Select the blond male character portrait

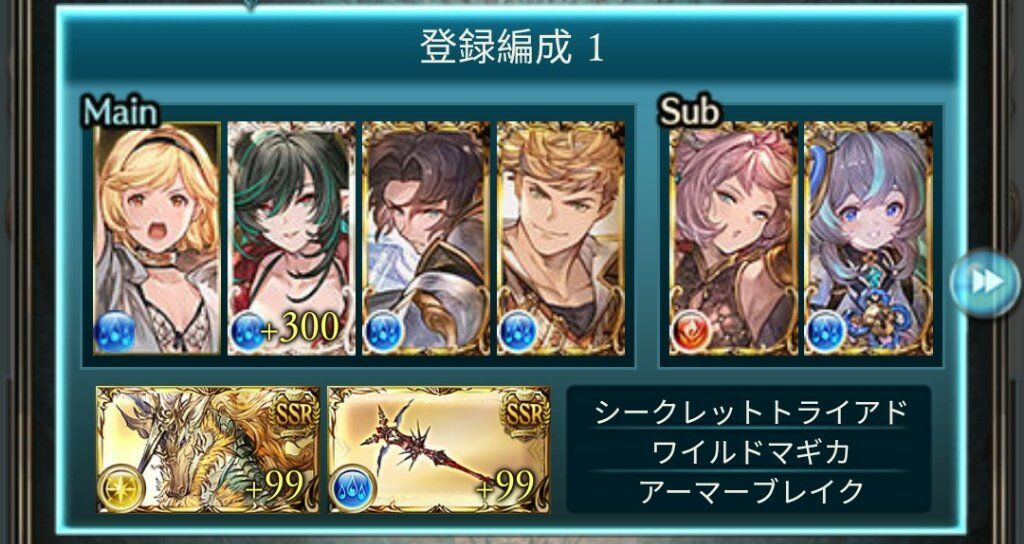pyautogui.click(x=560, y=238)
